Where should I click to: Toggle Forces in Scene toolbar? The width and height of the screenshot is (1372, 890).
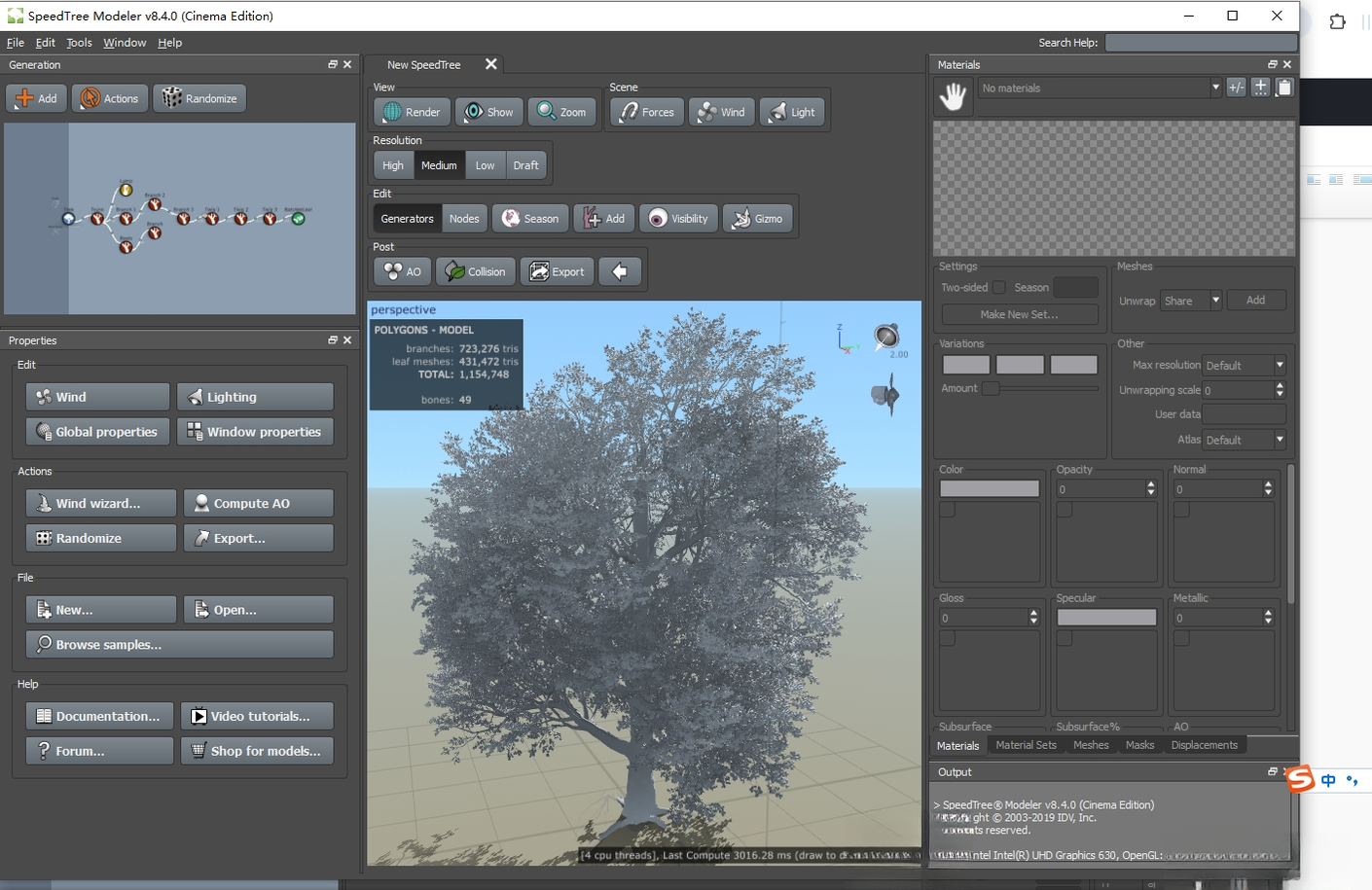647,112
